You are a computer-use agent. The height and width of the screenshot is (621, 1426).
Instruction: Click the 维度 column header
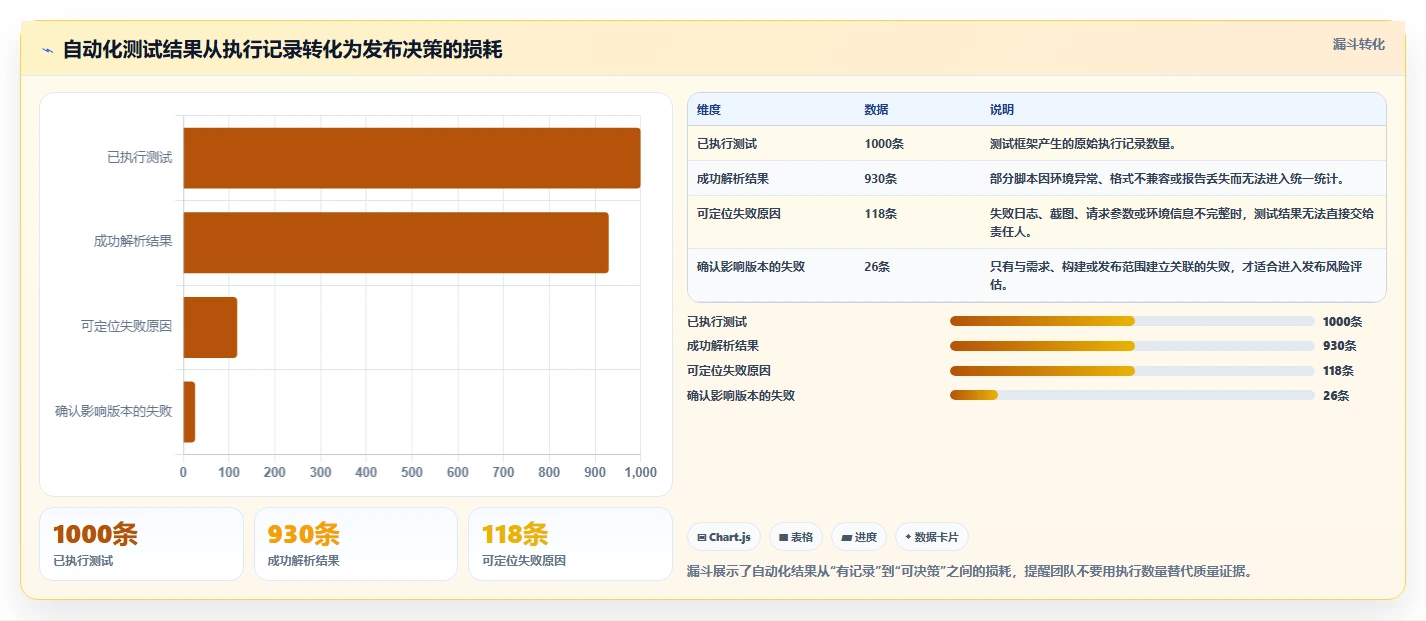pyautogui.click(x=709, y=109)
